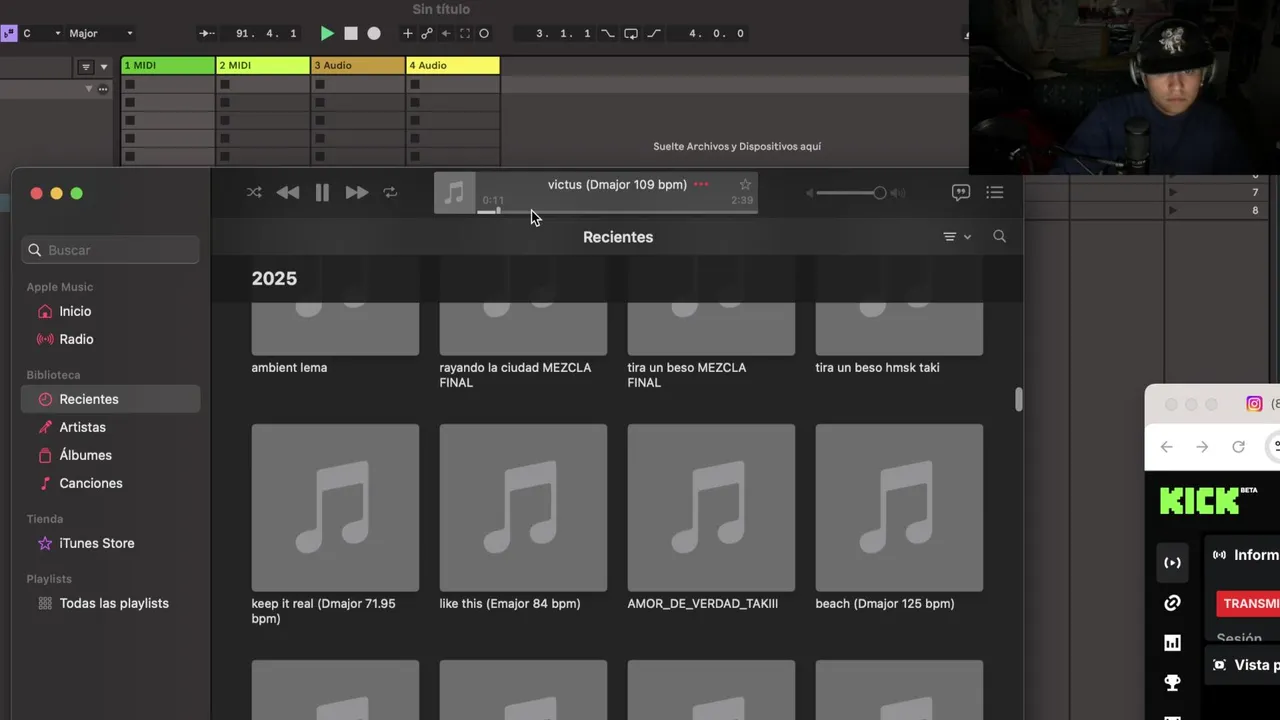Click the Buscar search field
Viewport: 1280px width, 720px height.
(110, 250)
